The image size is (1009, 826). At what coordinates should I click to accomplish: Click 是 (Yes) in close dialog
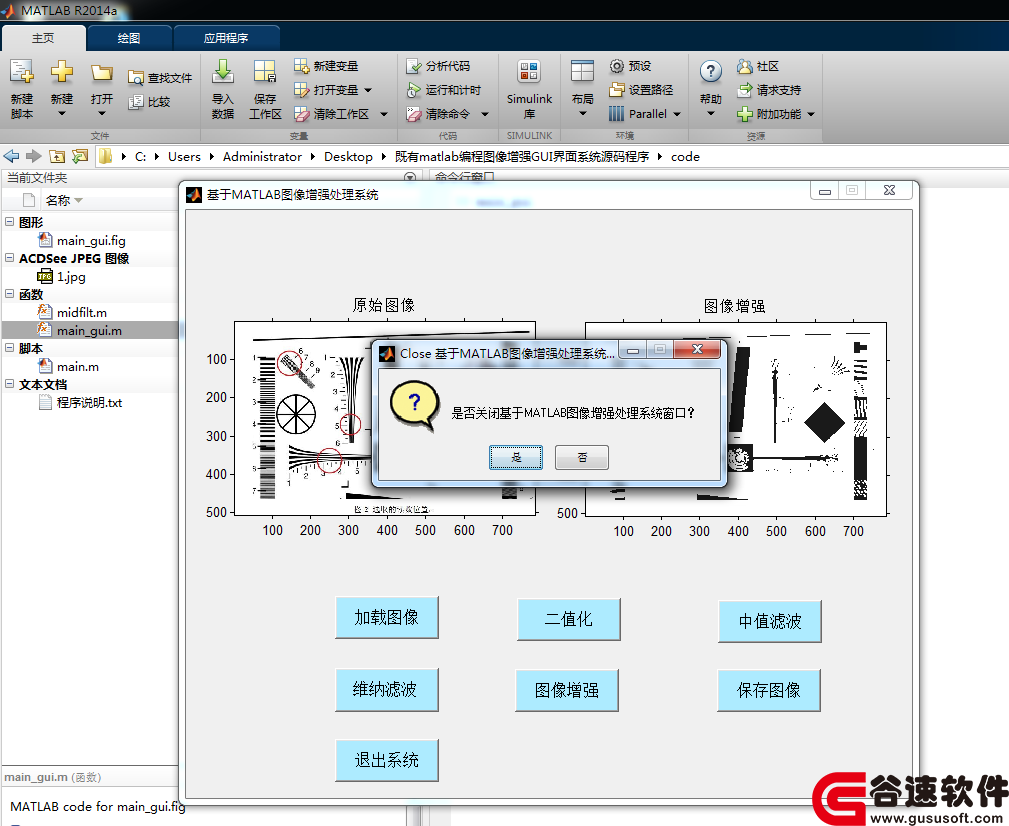click(515, 457)
